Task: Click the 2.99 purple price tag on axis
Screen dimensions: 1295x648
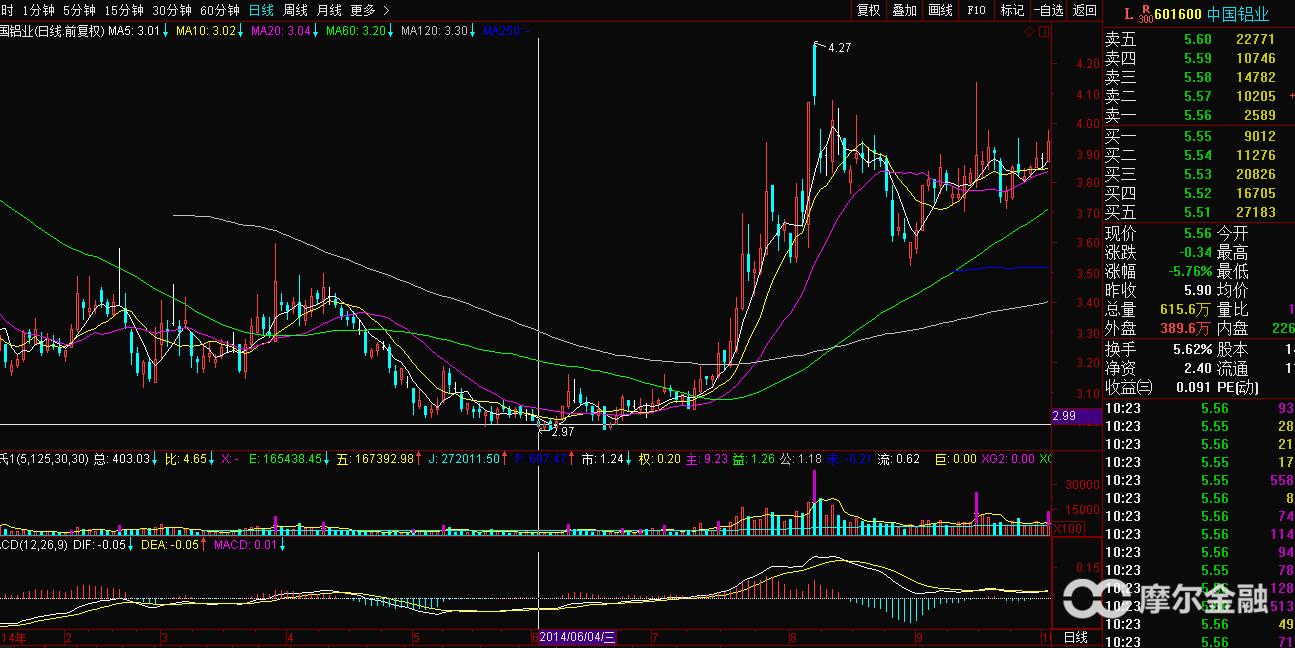Action: [x=1064, y=415]
